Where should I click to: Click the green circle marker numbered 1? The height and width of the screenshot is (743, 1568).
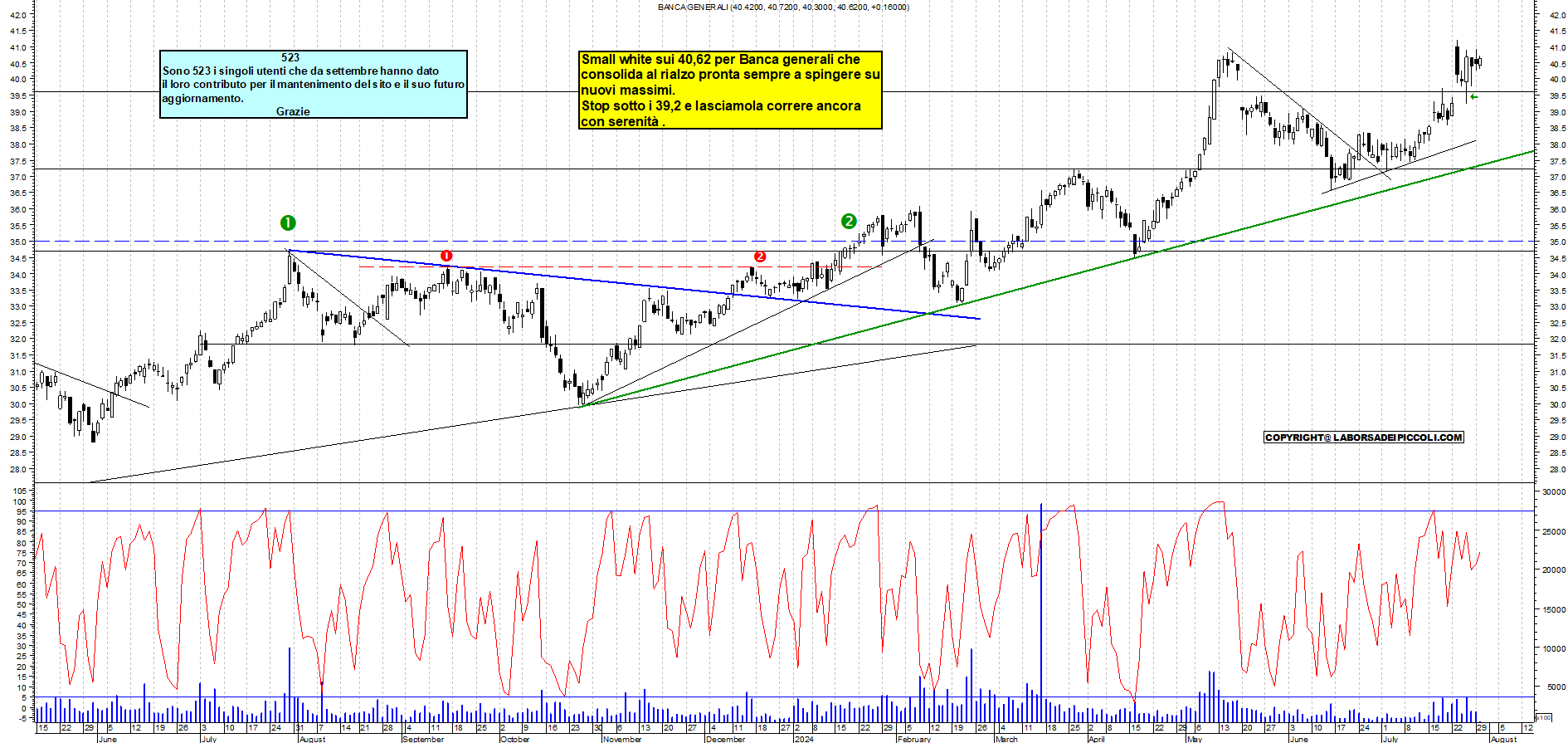point(288,222)
